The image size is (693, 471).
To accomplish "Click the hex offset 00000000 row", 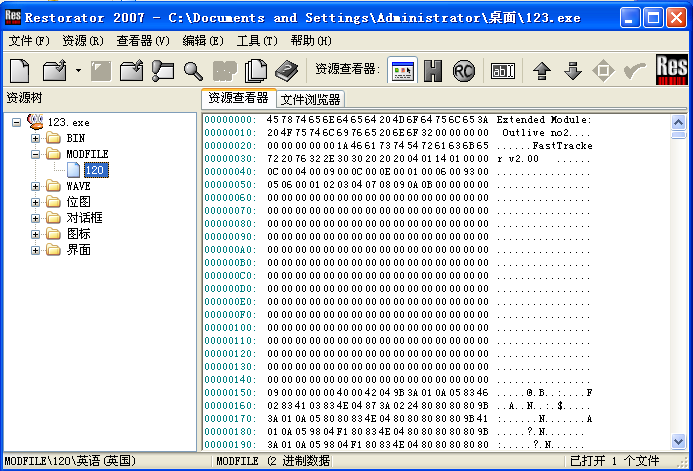I will pos(398,120).
